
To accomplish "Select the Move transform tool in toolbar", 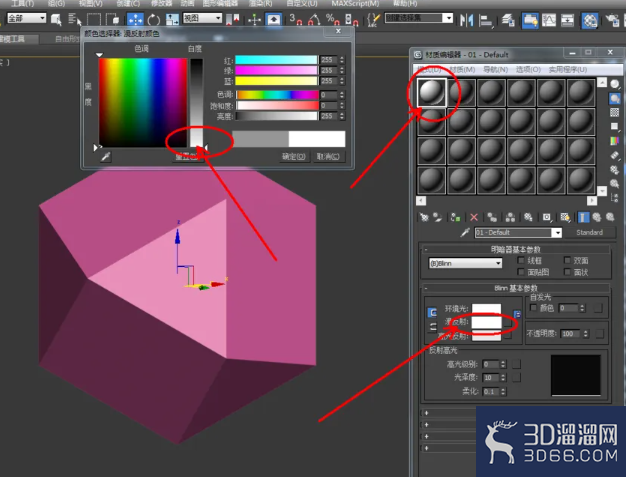I will pos(135,19).
